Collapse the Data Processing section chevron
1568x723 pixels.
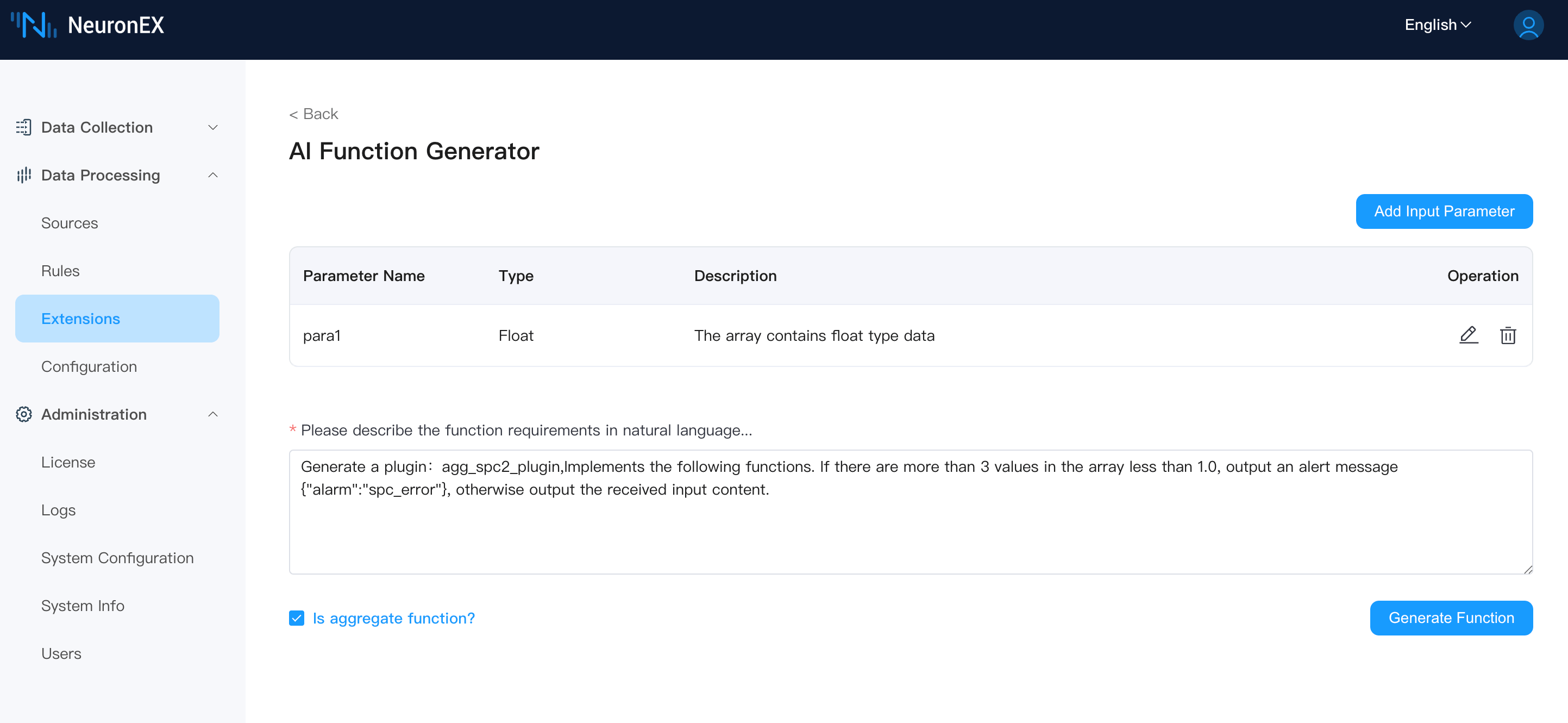[x=213, y=176]
